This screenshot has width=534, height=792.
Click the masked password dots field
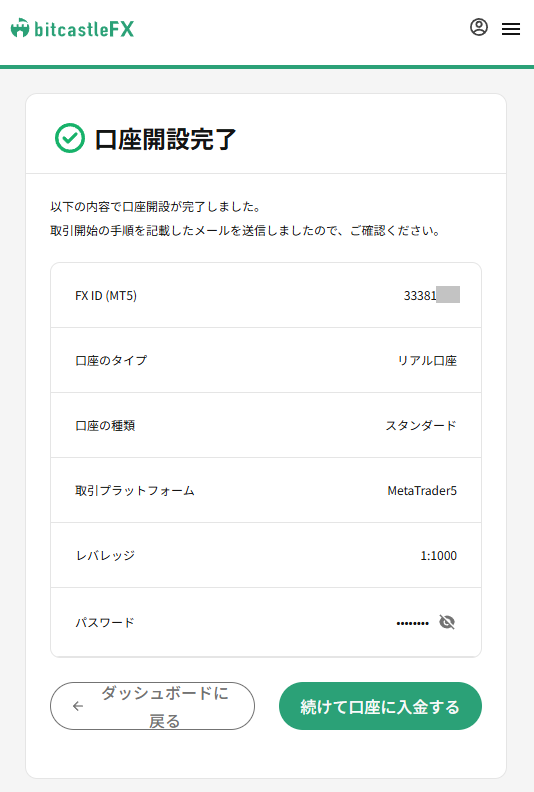(x=412, y=623)
